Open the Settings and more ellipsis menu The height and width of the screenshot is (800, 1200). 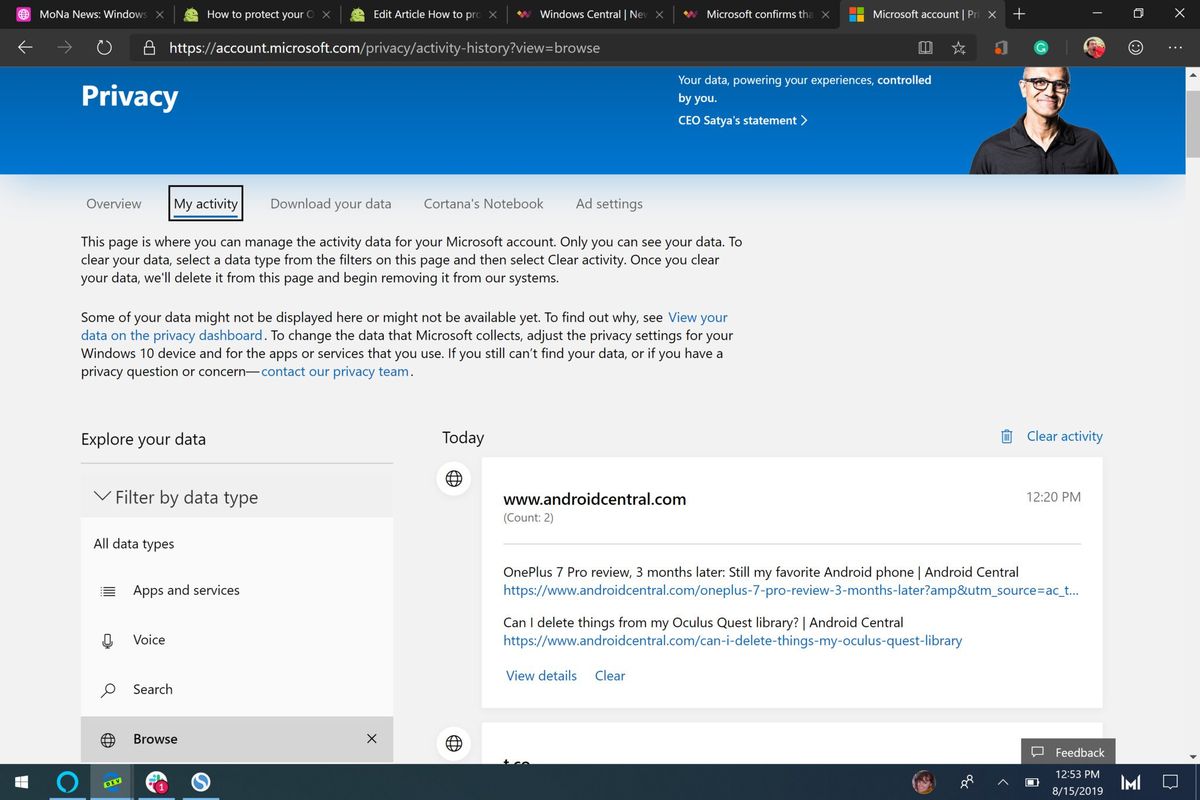coord(1175,47)
